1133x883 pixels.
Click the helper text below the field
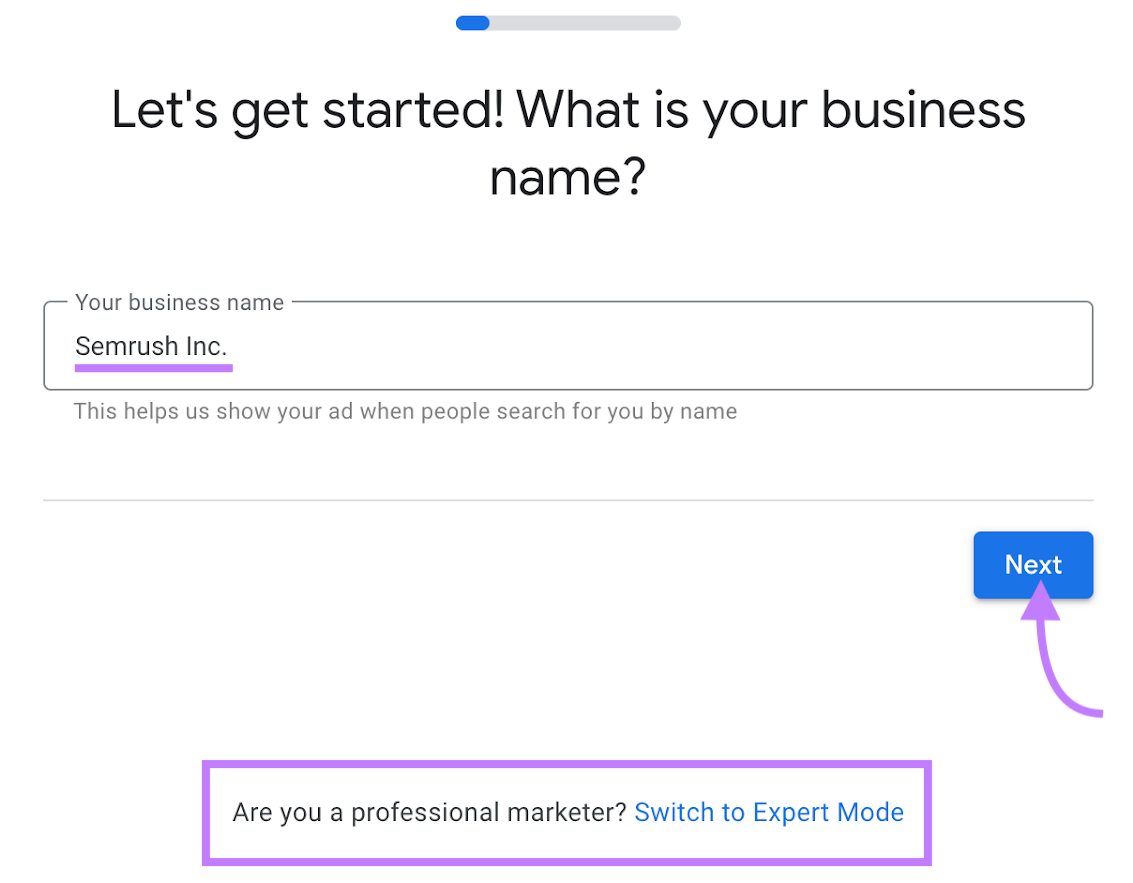tap(405, 411)
